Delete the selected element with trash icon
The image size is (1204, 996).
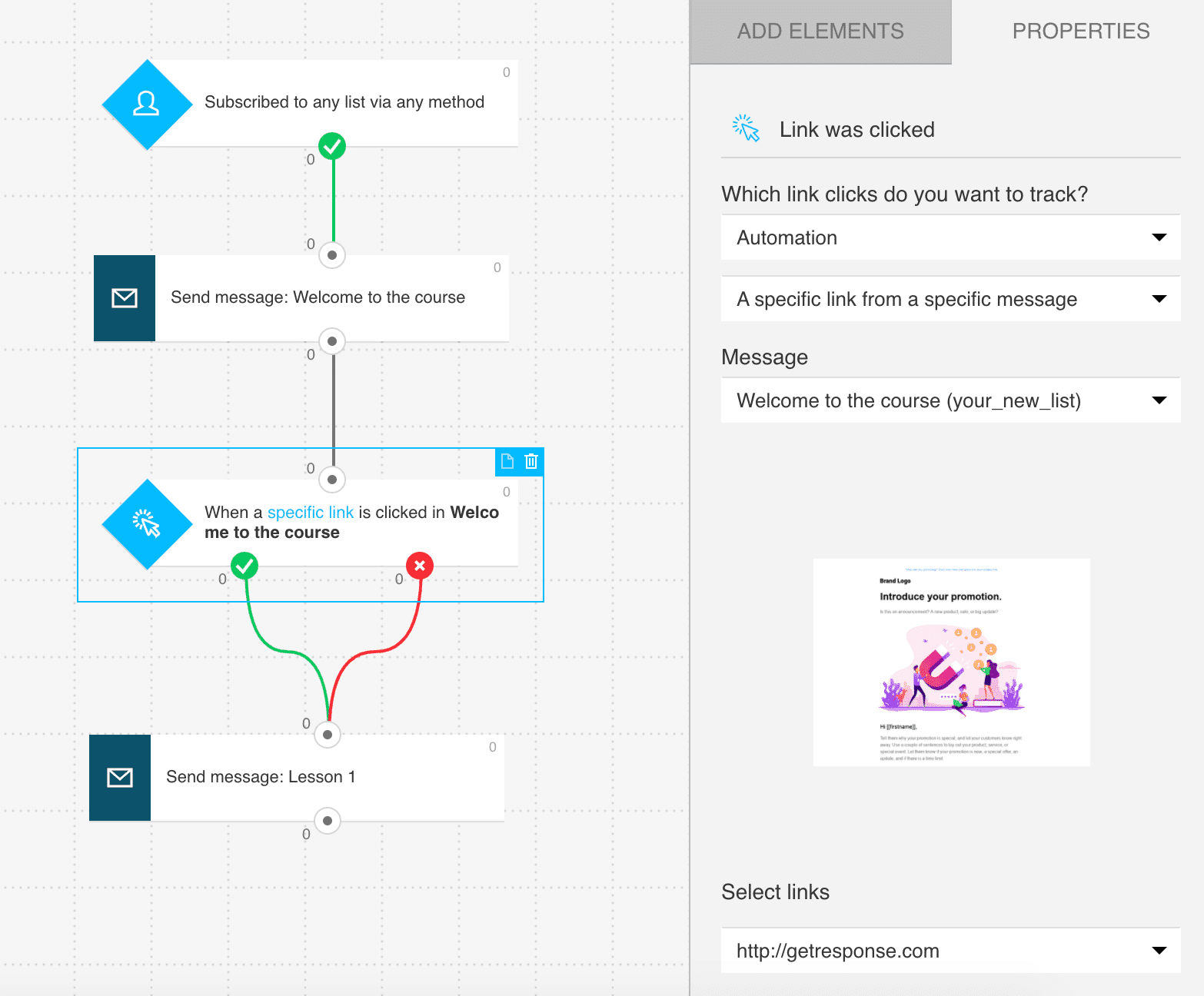531,461
